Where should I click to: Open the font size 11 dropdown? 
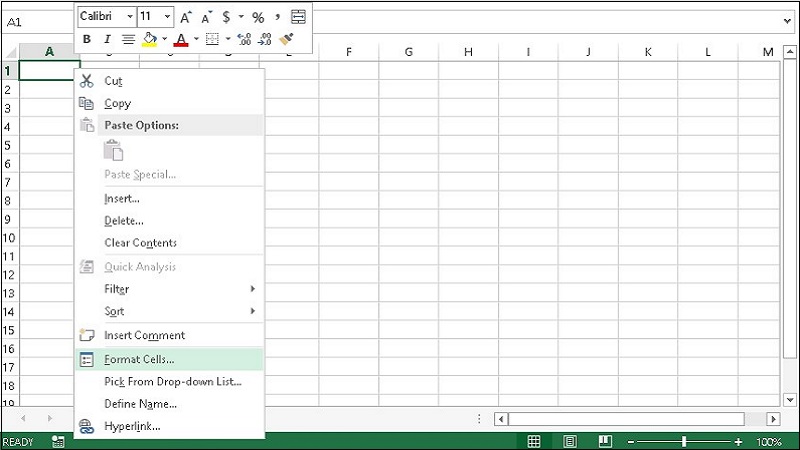[x=167, y=17]
